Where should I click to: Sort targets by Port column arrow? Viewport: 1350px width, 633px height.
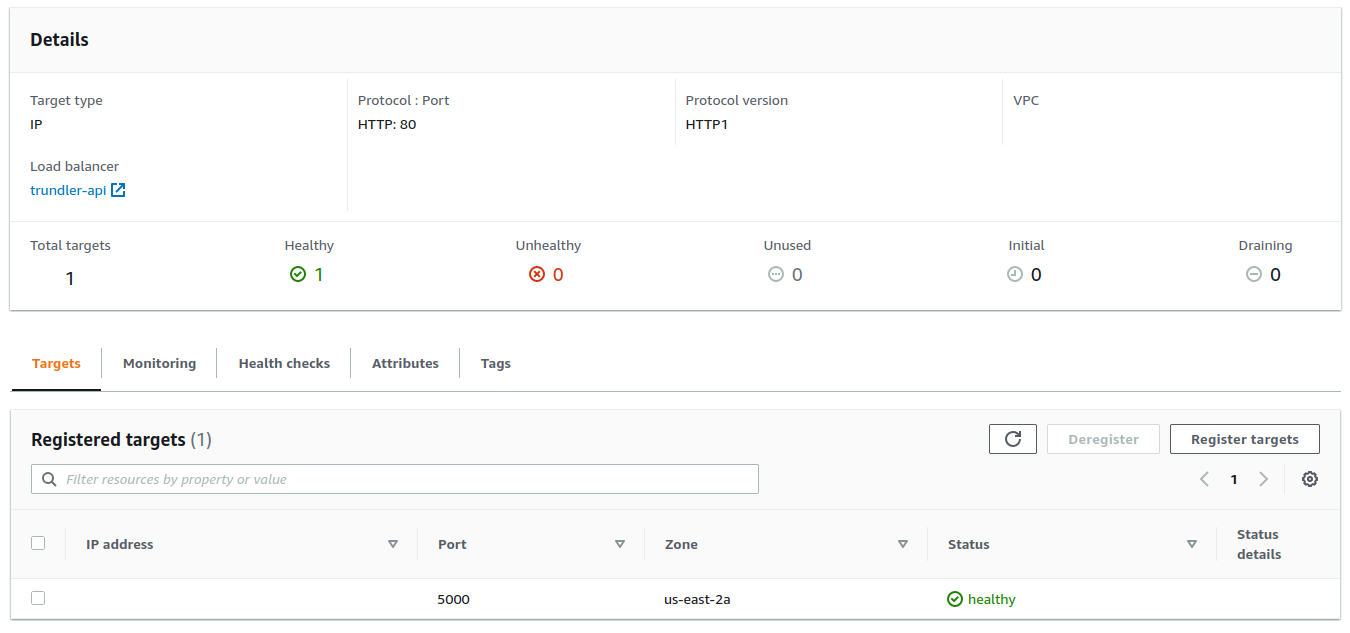coord(620,544)
